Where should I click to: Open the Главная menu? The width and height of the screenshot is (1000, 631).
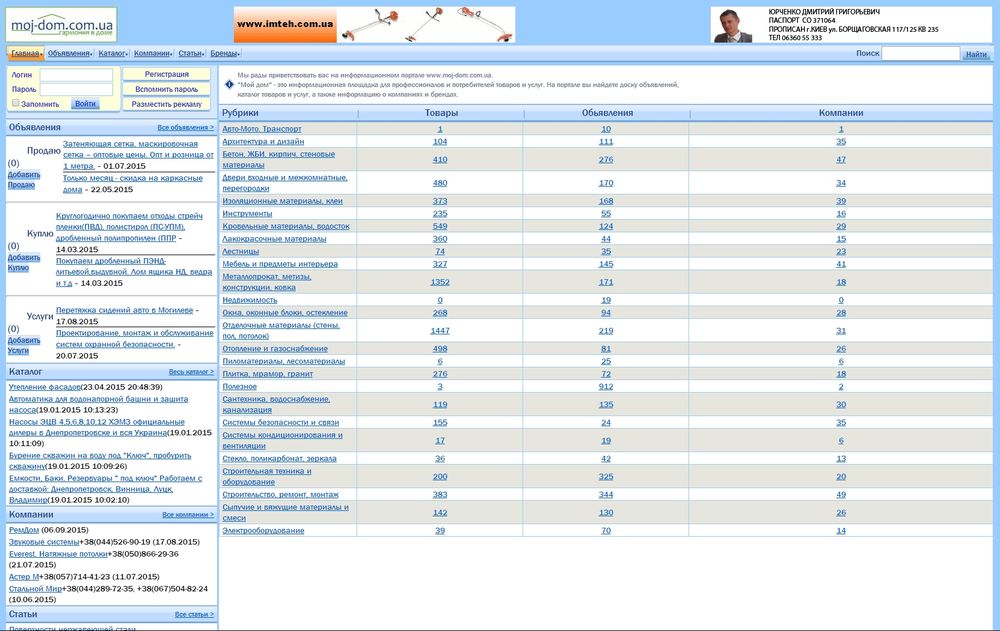(25, 54)
